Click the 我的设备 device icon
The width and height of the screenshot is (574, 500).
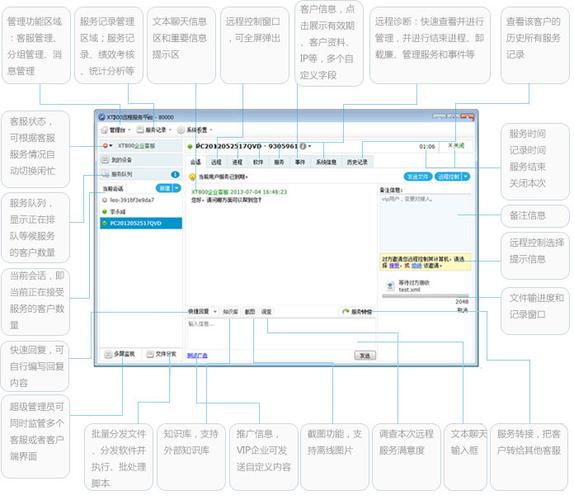[105, 160]
